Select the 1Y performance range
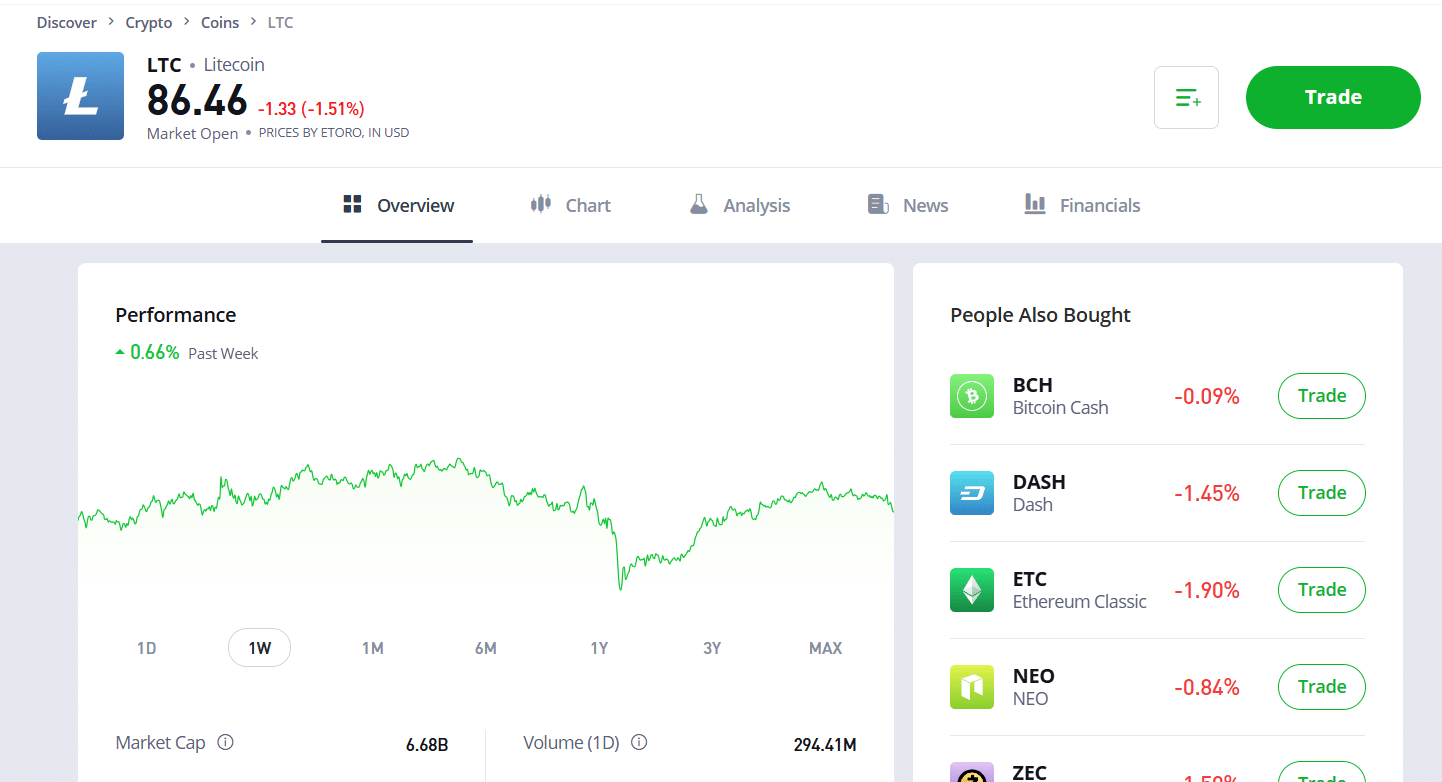 pyautogui.click(x=599, y=648)
